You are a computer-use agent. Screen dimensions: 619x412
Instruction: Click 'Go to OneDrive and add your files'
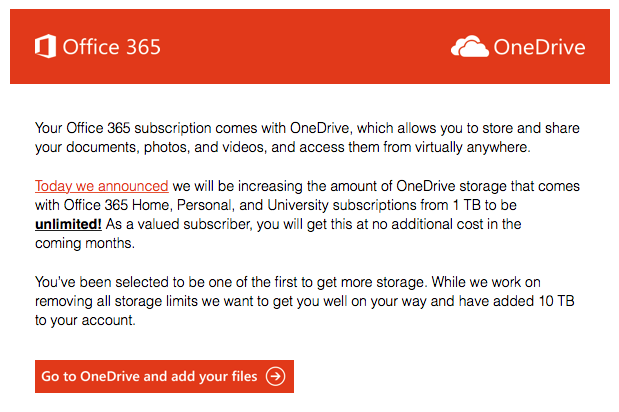164,376
